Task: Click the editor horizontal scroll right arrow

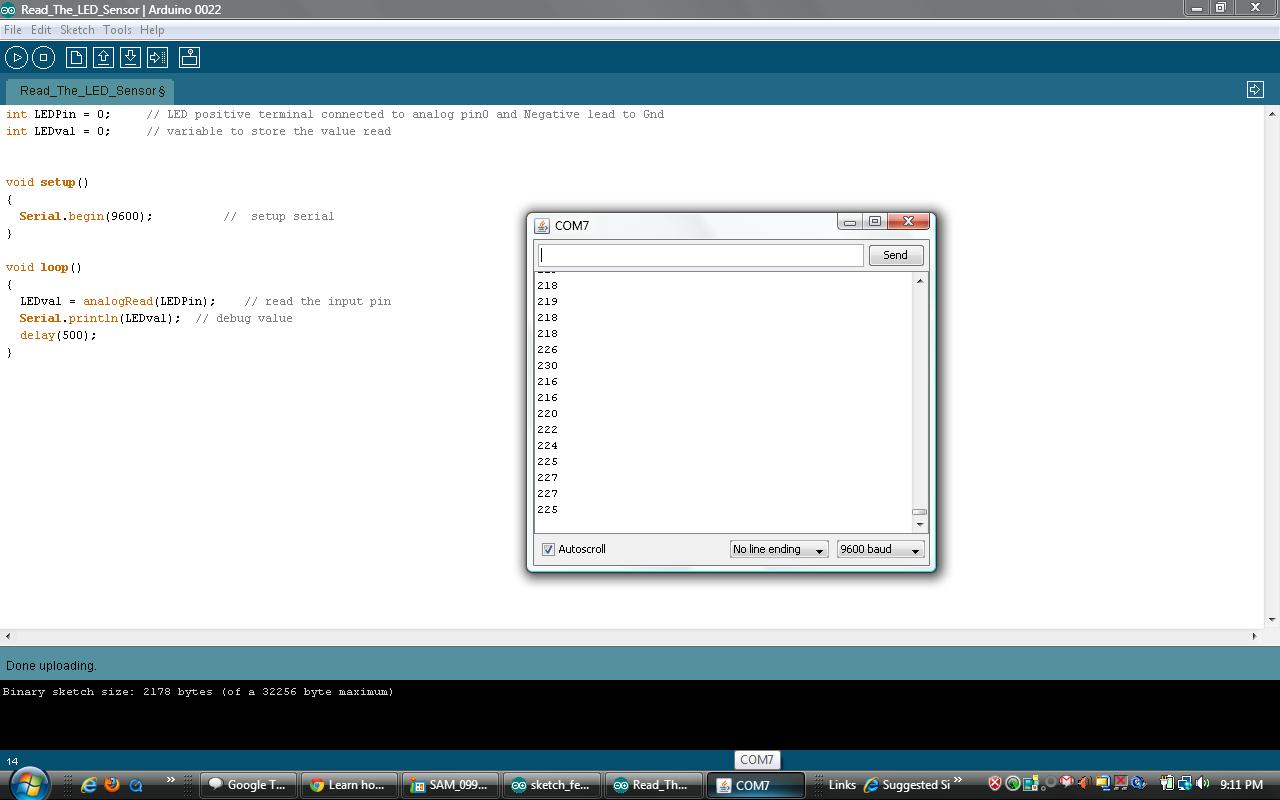Action: coord(1255,636)
